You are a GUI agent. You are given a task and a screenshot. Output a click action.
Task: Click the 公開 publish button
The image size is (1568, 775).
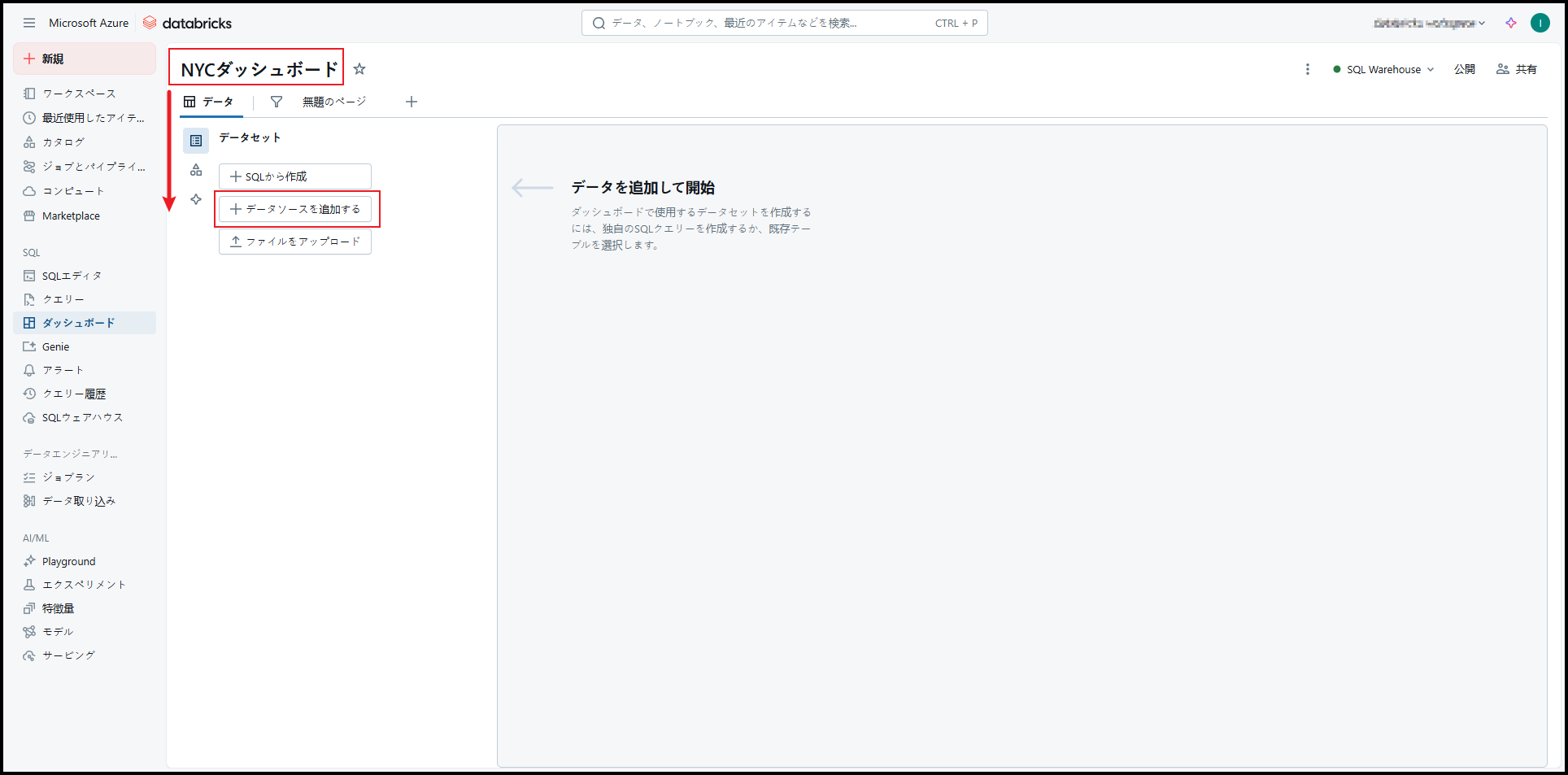1464,69
